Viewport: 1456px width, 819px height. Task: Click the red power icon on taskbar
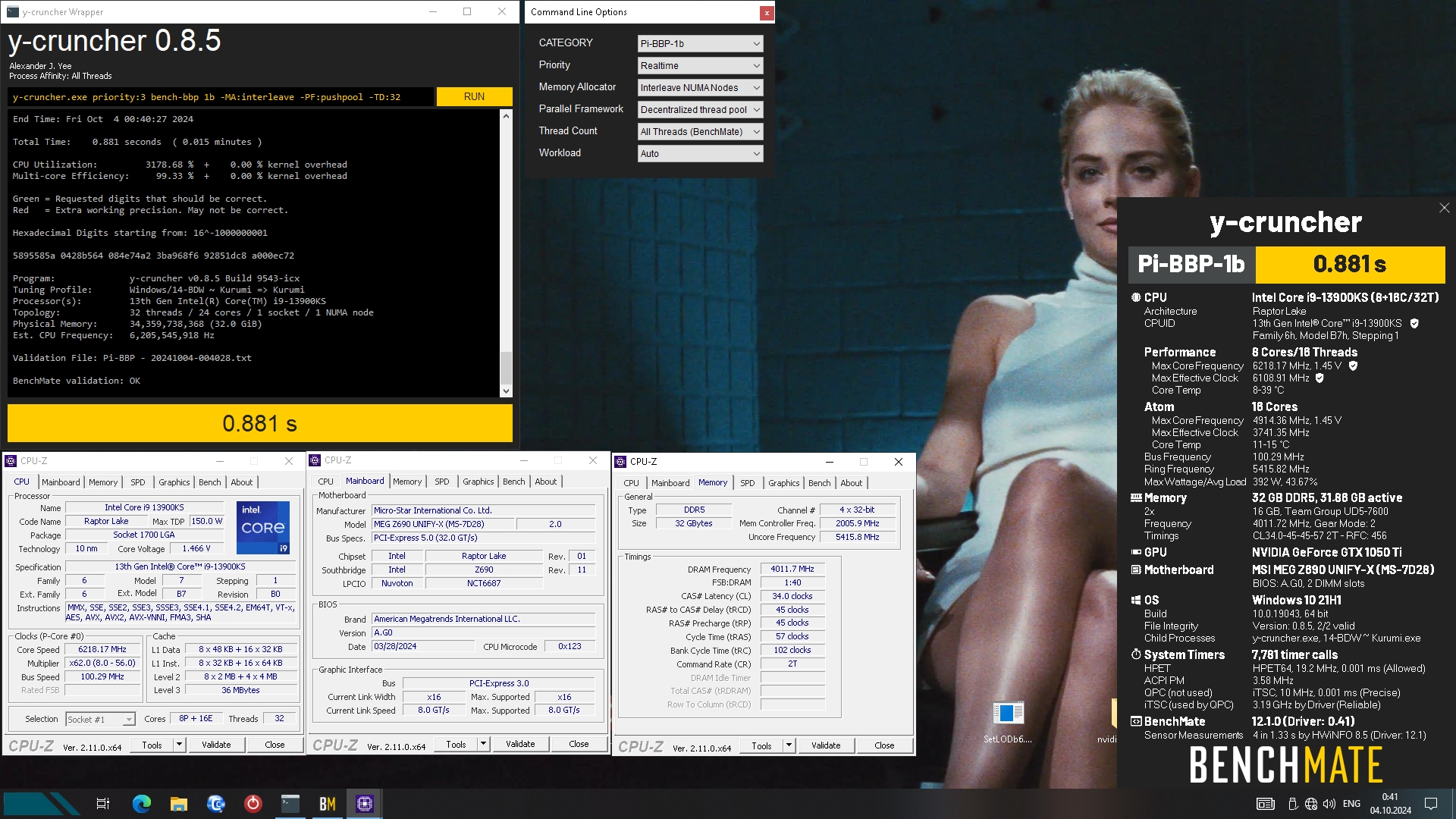coord(253,804)
